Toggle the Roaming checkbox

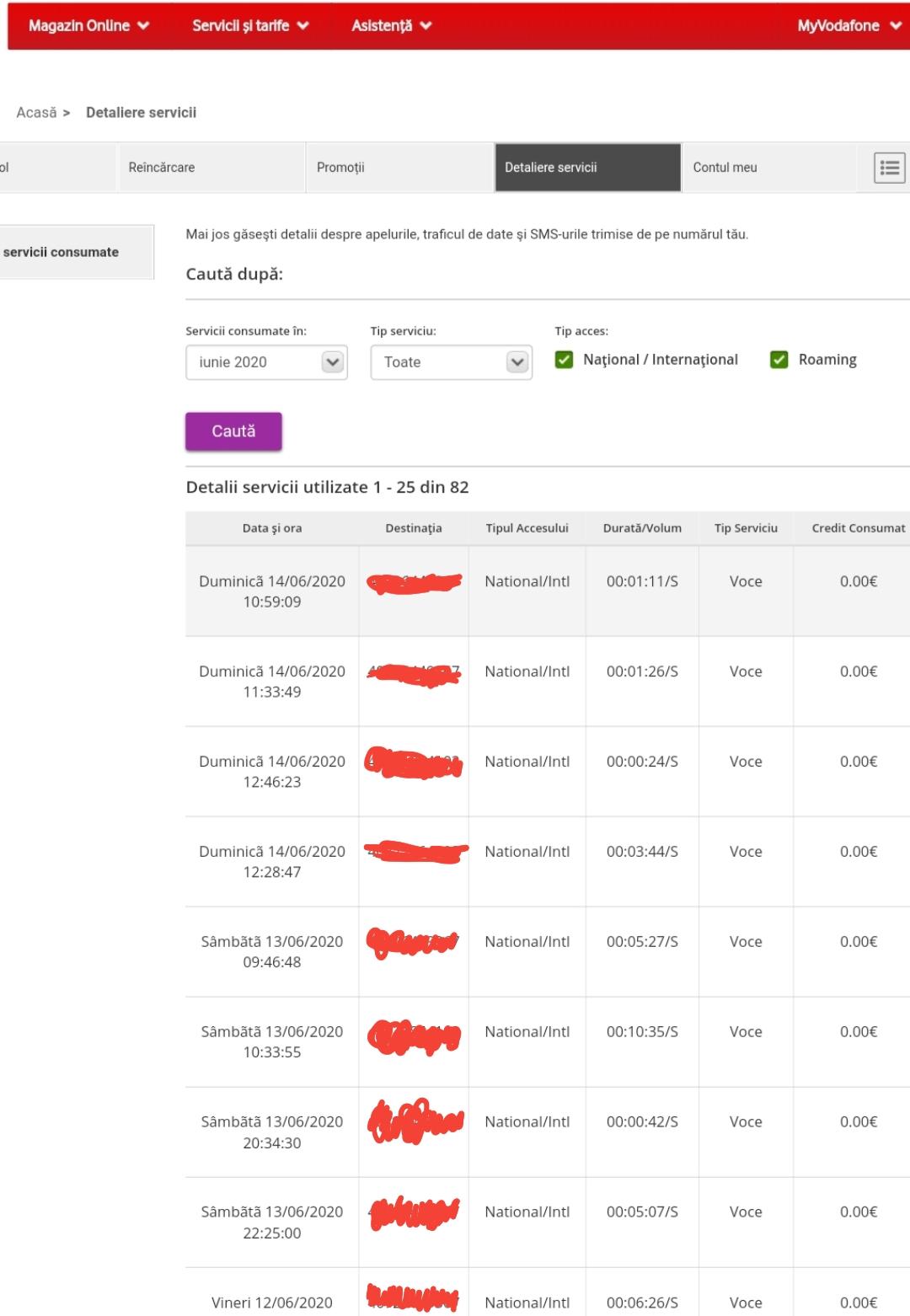click(779, 360)
